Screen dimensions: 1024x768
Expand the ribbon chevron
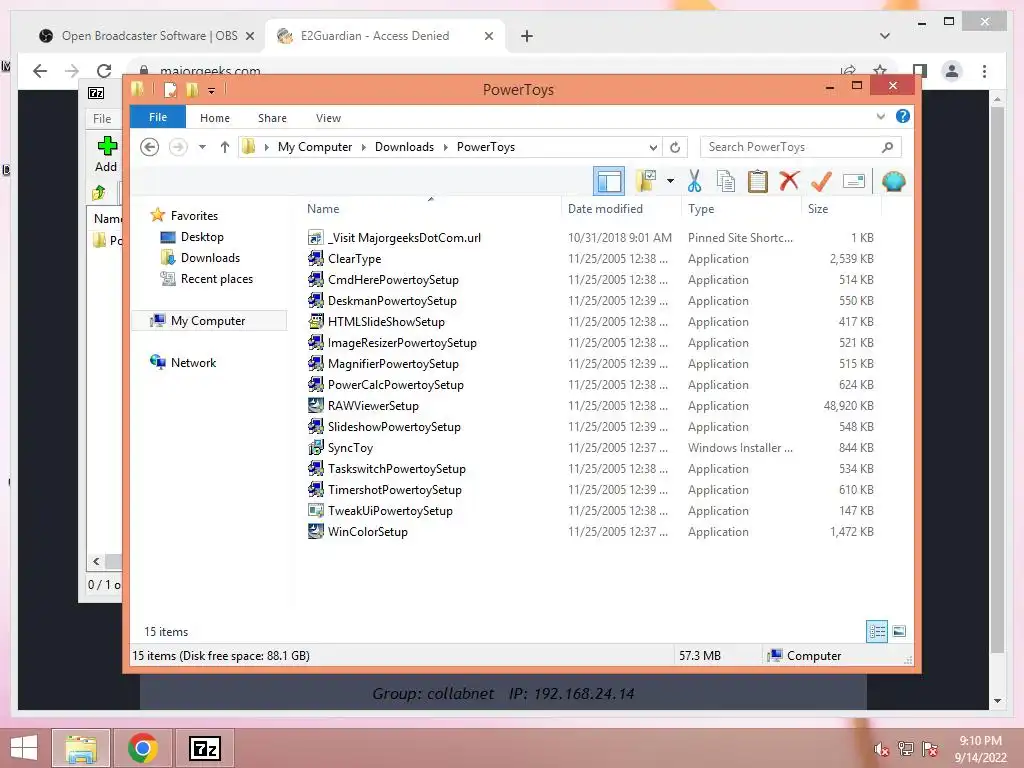tap(880, 116)
